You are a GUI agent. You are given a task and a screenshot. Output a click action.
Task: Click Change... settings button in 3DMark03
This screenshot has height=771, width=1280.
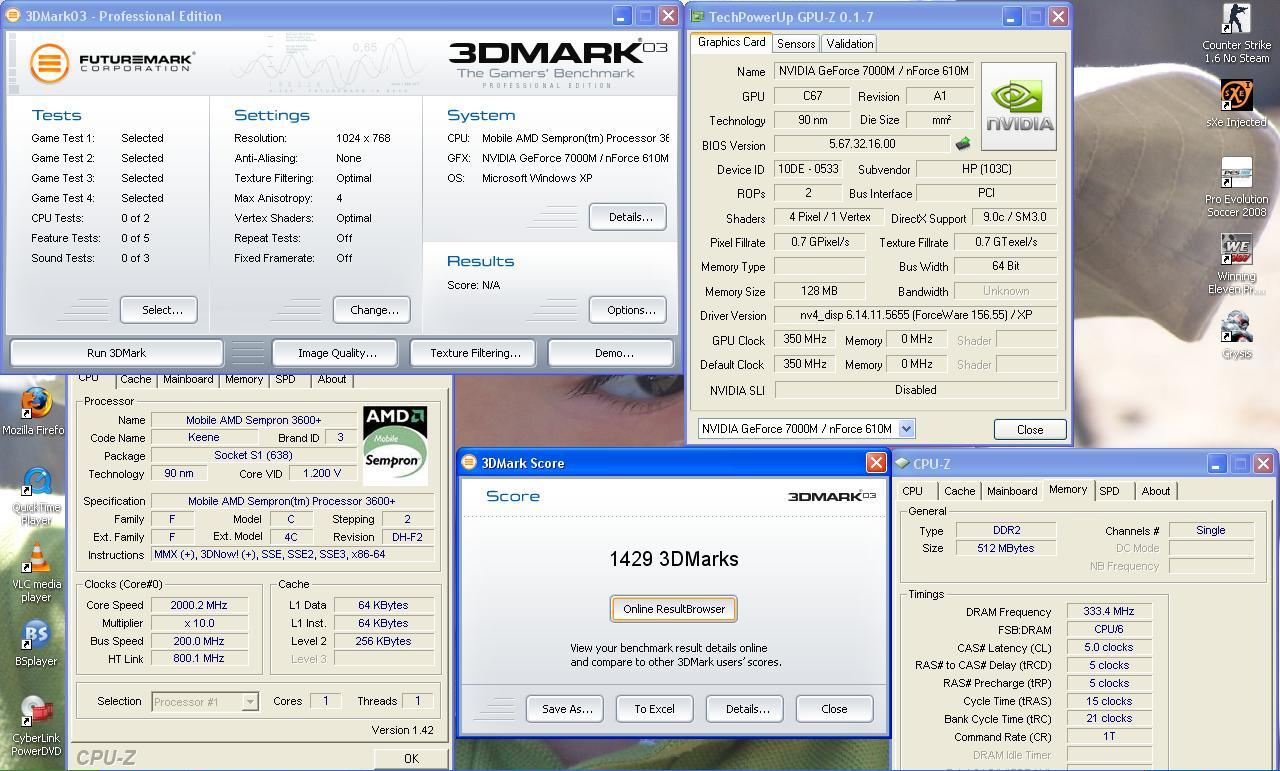pos(372,310)
